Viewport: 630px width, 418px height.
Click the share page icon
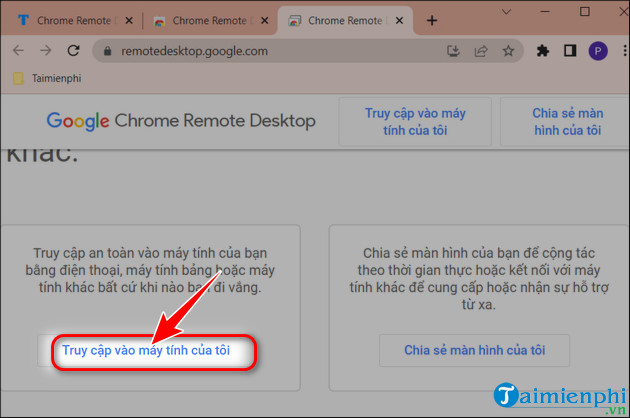481,51
